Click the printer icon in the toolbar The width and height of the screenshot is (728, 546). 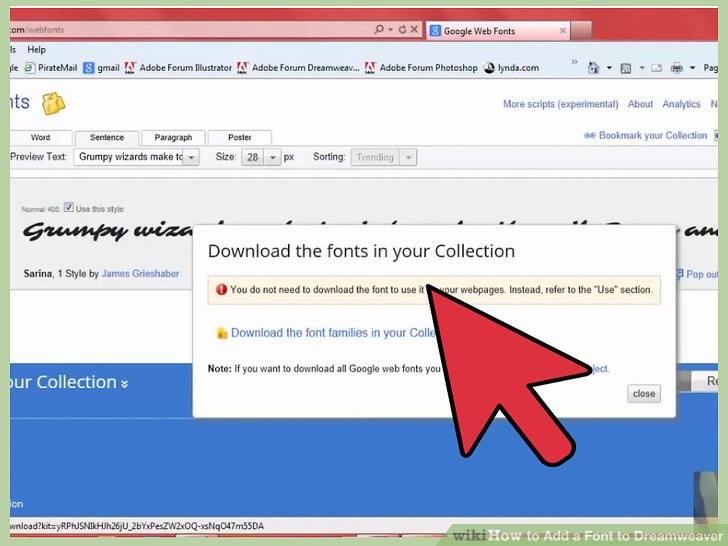[x=677, y=68]
